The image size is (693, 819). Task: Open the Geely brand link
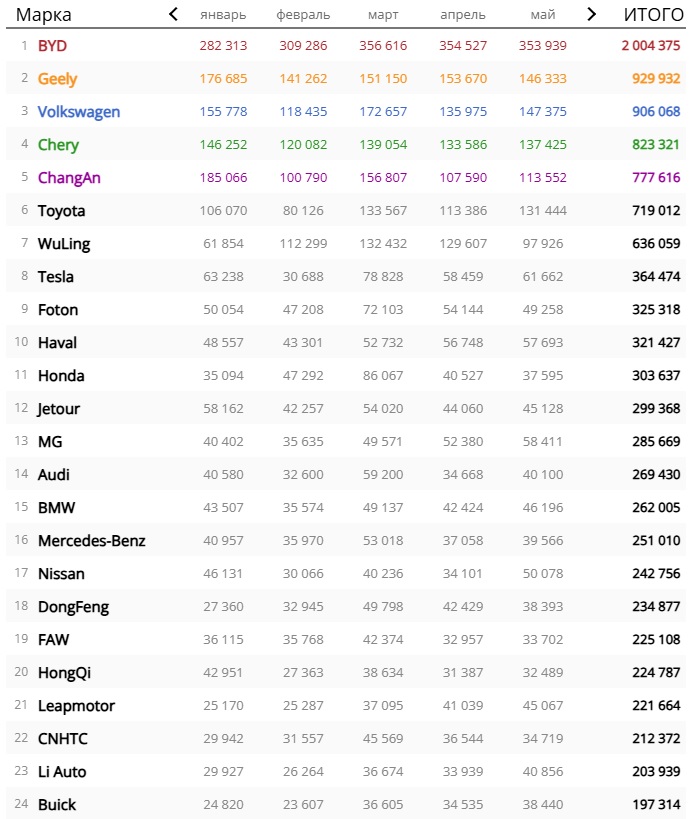tap(57, 79)
